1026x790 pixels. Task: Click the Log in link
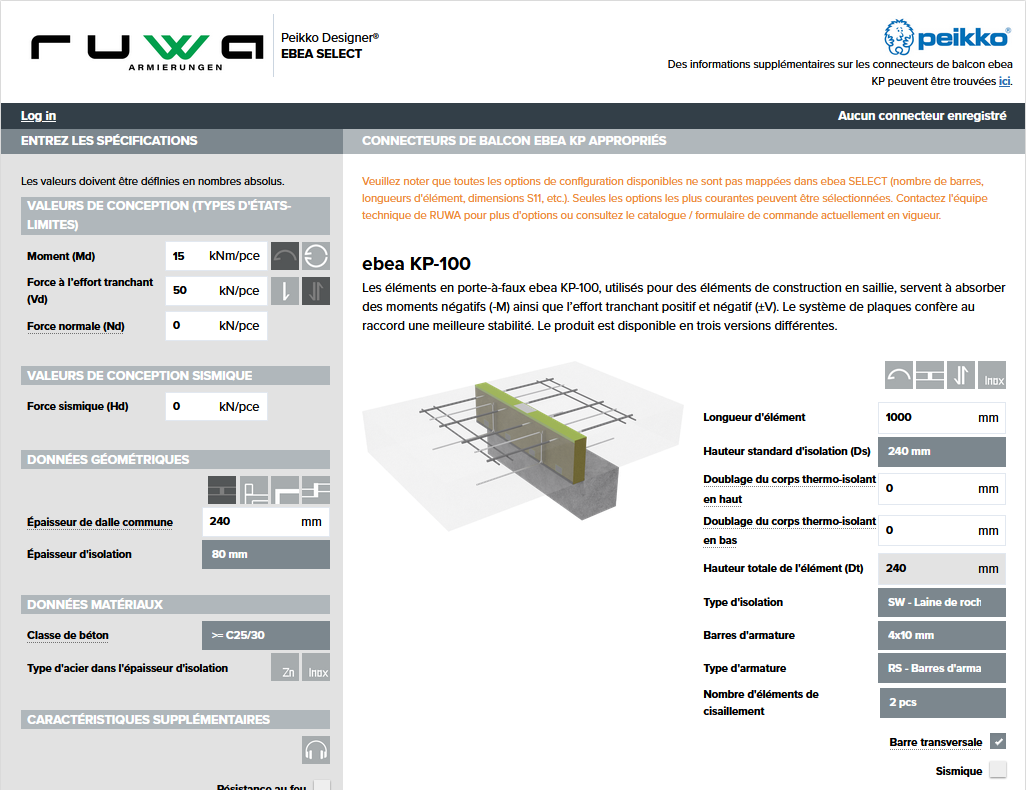tap(38, 116)
